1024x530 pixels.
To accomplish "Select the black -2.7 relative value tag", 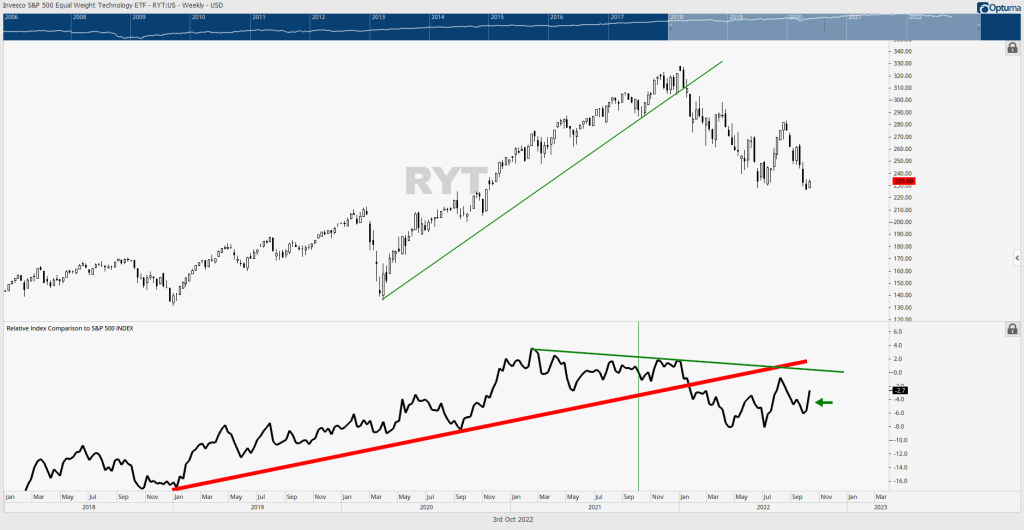I will pos(899,390).
